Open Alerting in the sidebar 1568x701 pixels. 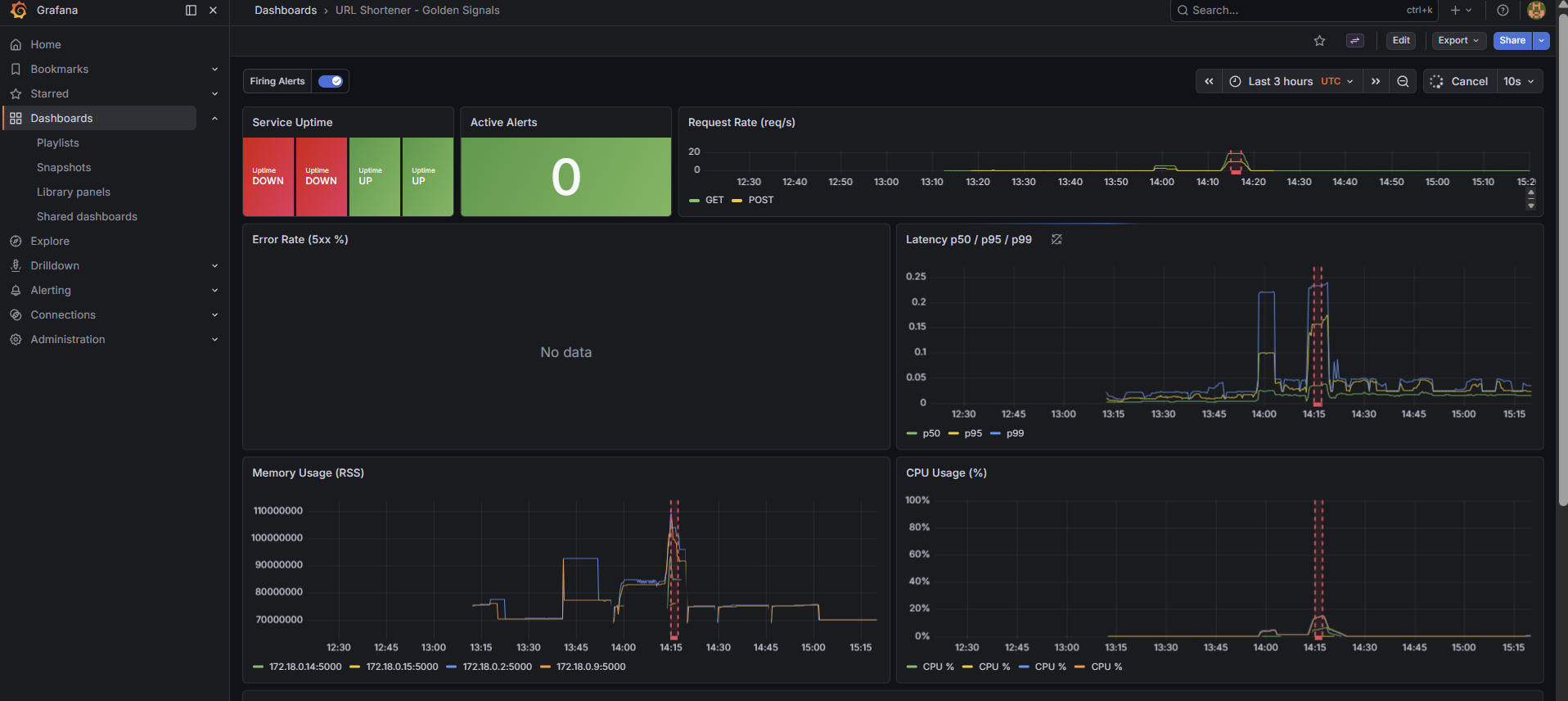pos(51,290)
